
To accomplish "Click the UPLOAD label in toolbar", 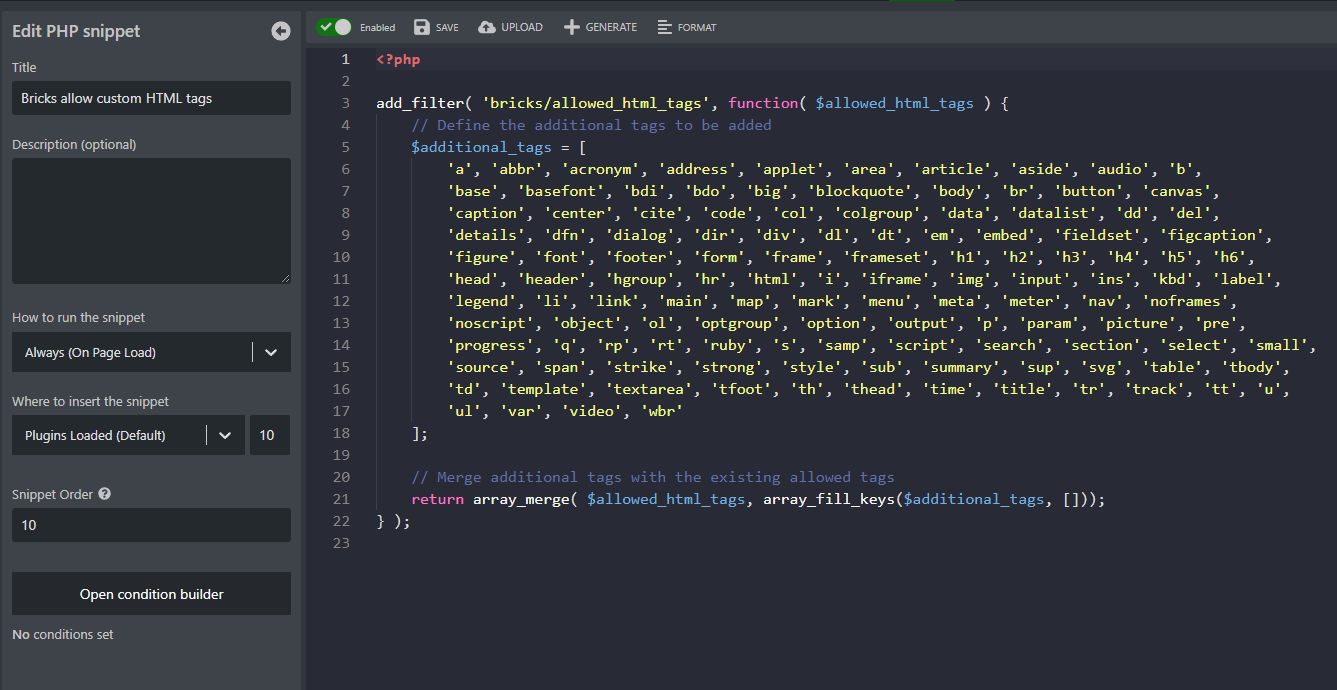I will click(522, 28).
